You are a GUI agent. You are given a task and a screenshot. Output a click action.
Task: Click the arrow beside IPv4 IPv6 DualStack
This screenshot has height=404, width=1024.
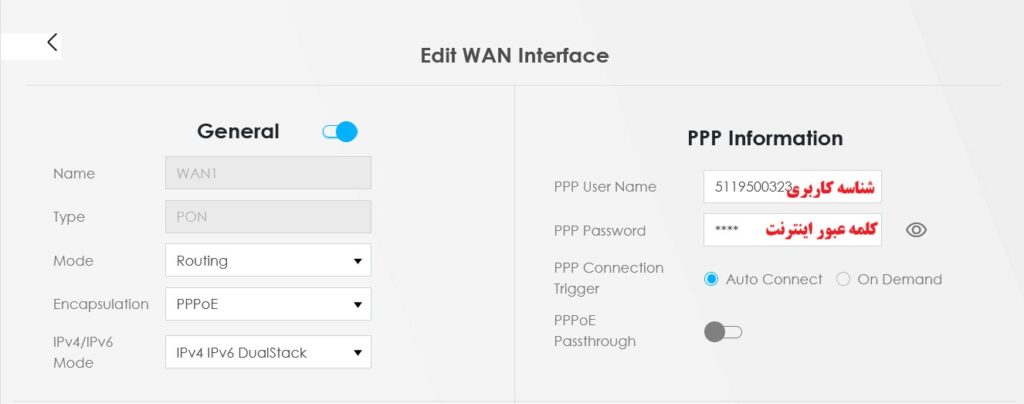coord(357,353)
